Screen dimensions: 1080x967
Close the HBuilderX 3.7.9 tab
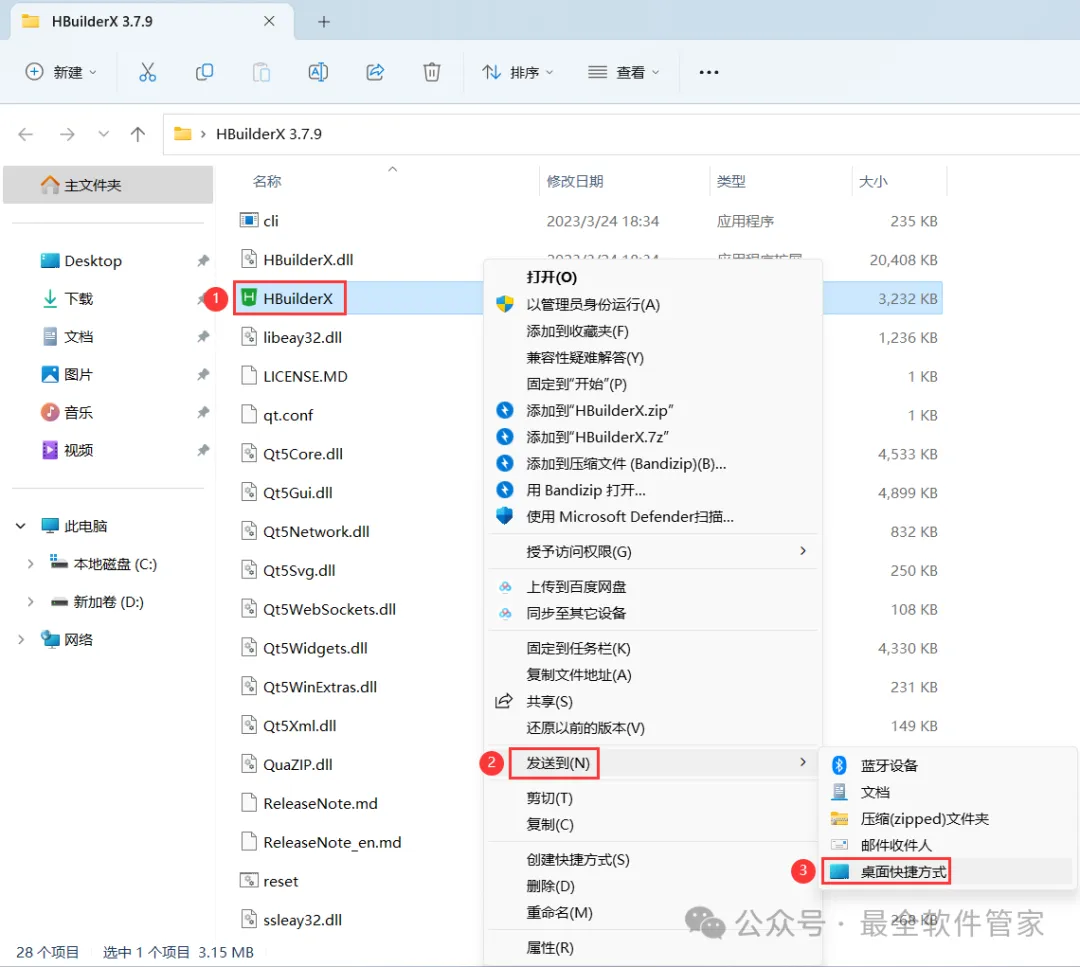click(x=269, y=21)
